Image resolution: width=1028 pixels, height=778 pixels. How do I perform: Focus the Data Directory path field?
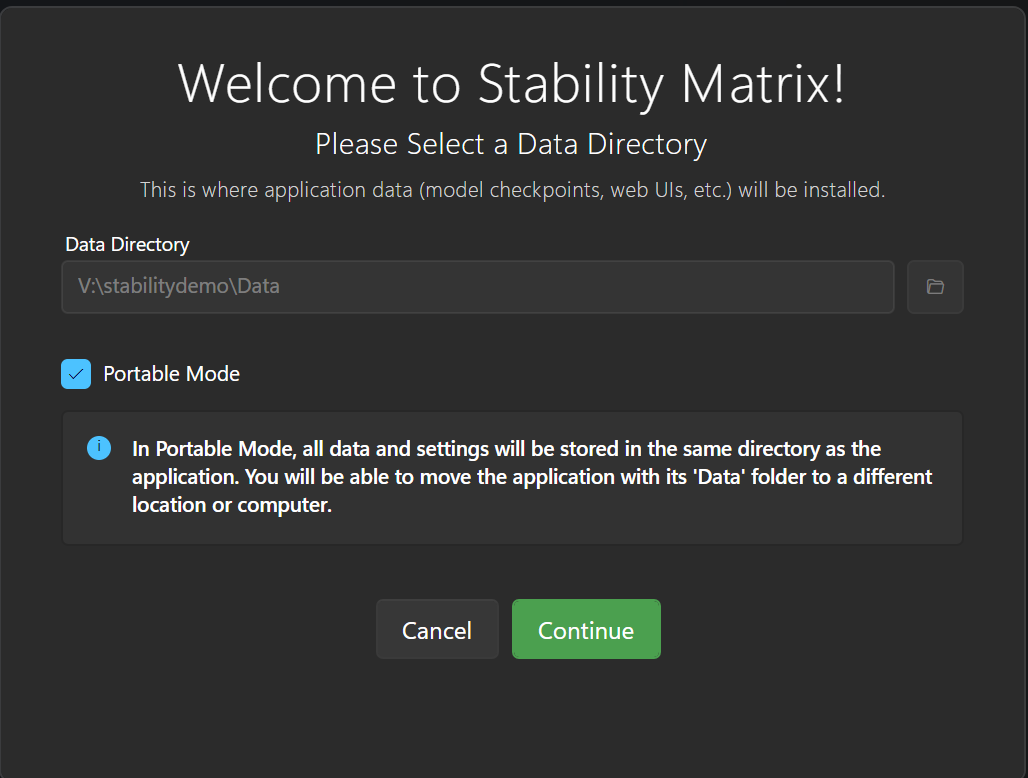click(x=478, y=287)
